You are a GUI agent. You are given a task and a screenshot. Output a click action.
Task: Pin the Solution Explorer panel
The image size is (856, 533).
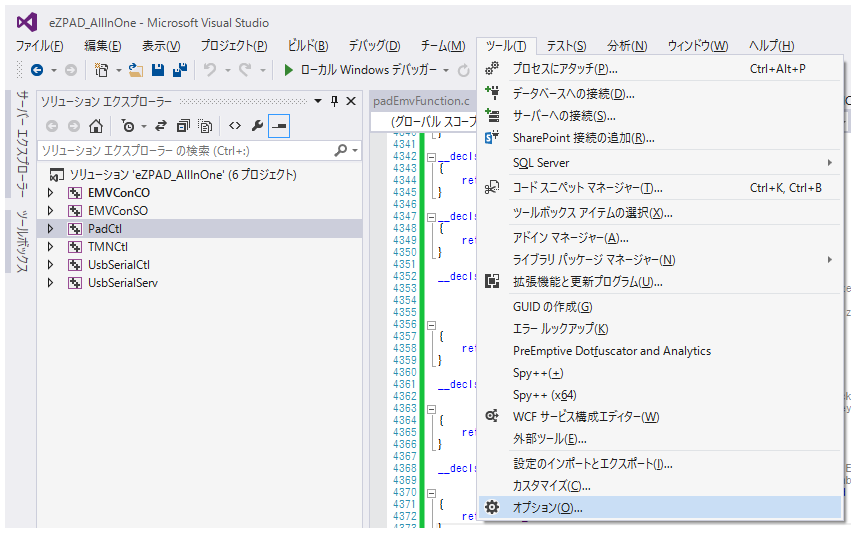(335, 101)
